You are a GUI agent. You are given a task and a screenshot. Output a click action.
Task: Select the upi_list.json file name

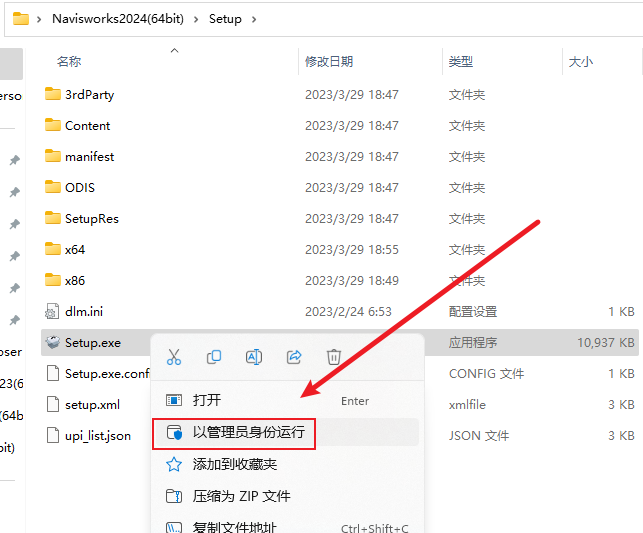point(98,436)
